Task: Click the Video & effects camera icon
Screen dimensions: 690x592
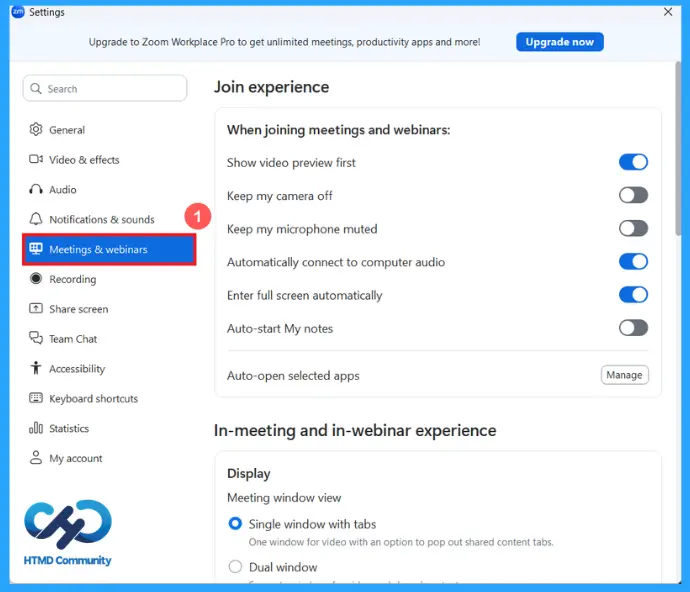Action: point(36,159)
